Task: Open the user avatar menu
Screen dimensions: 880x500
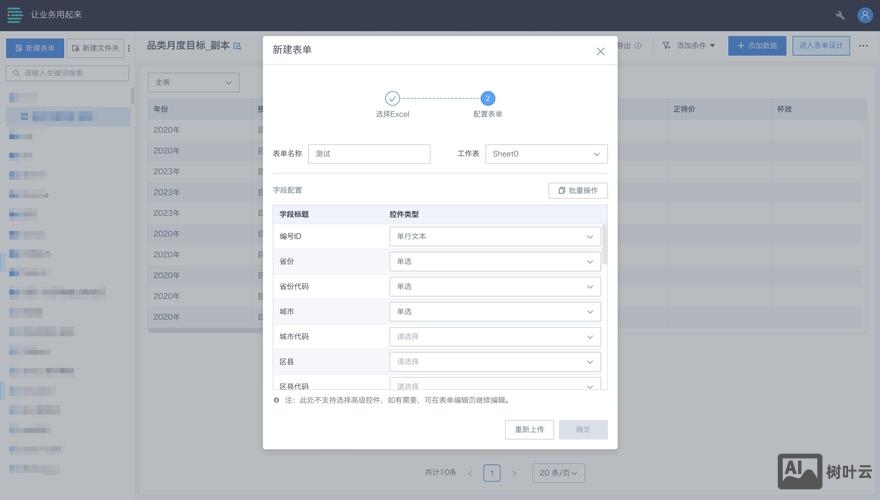Action: pos(865,15)
